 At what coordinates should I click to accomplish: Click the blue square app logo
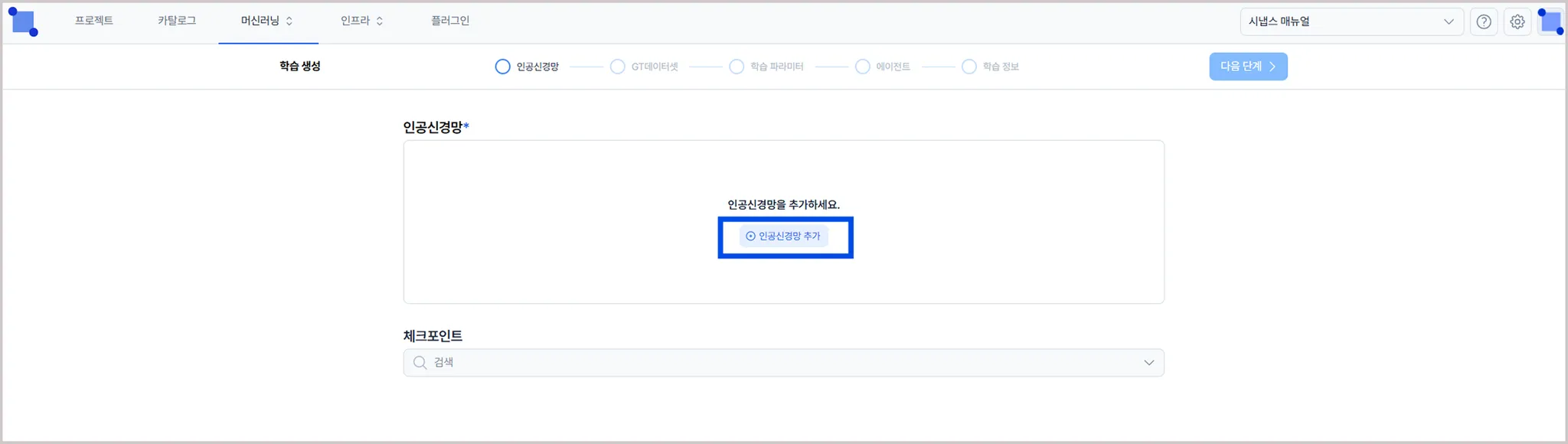pyautogui.click(x=23, y=21)
